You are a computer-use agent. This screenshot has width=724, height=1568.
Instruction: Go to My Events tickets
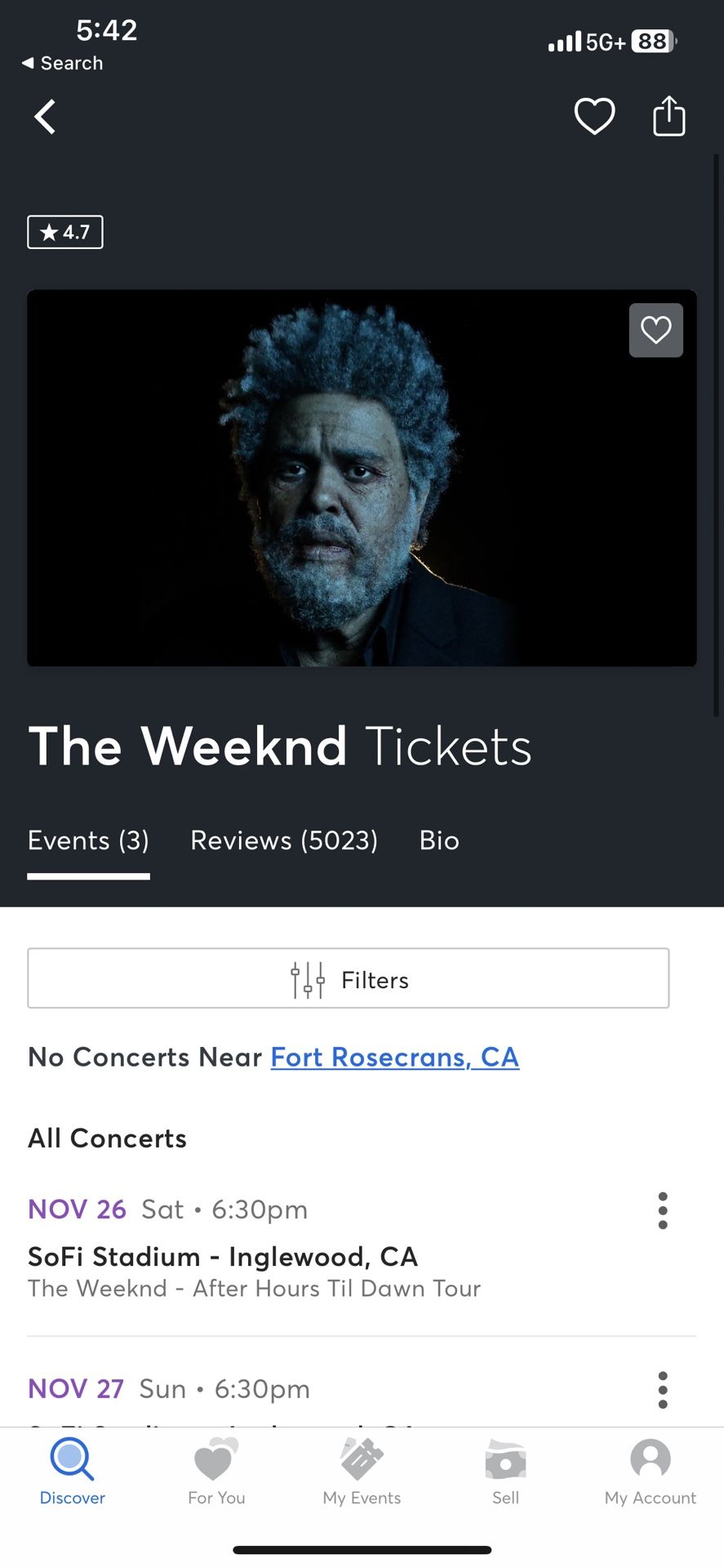coord(362,1472)
